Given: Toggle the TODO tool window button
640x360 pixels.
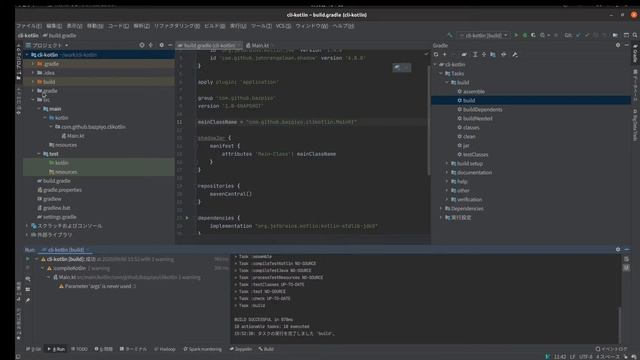Looking at the screenshot, I should (80, 349).
